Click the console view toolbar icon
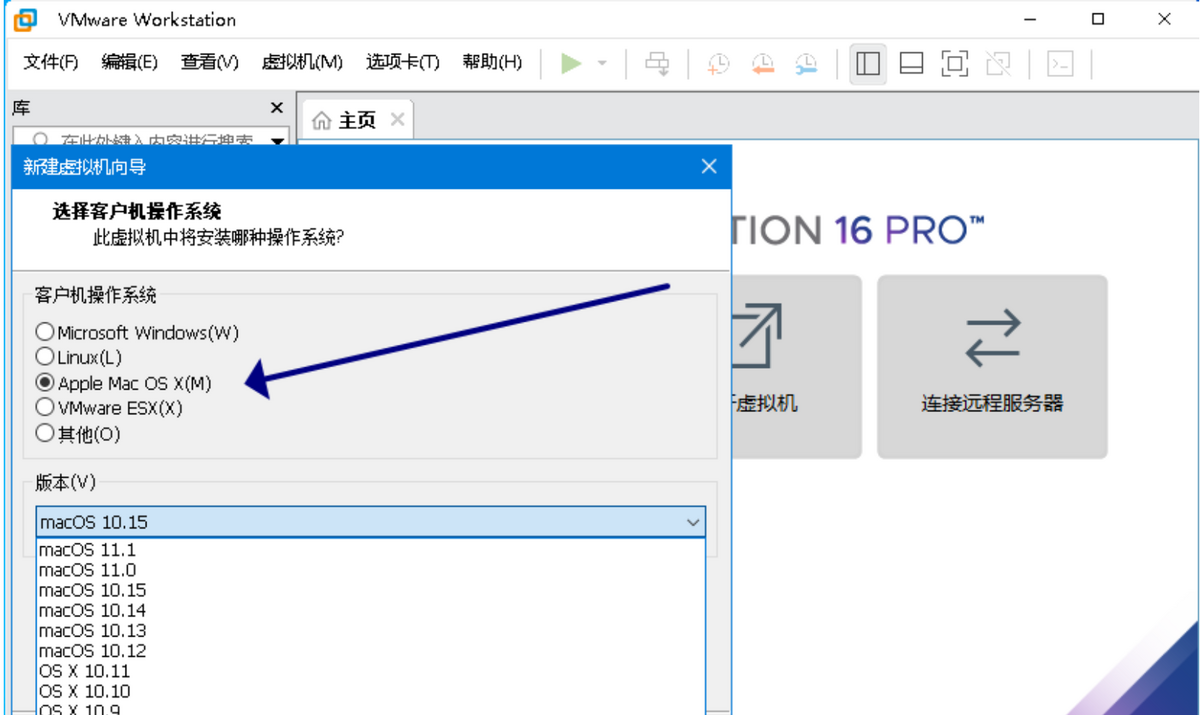 [x=1060, y=64]
